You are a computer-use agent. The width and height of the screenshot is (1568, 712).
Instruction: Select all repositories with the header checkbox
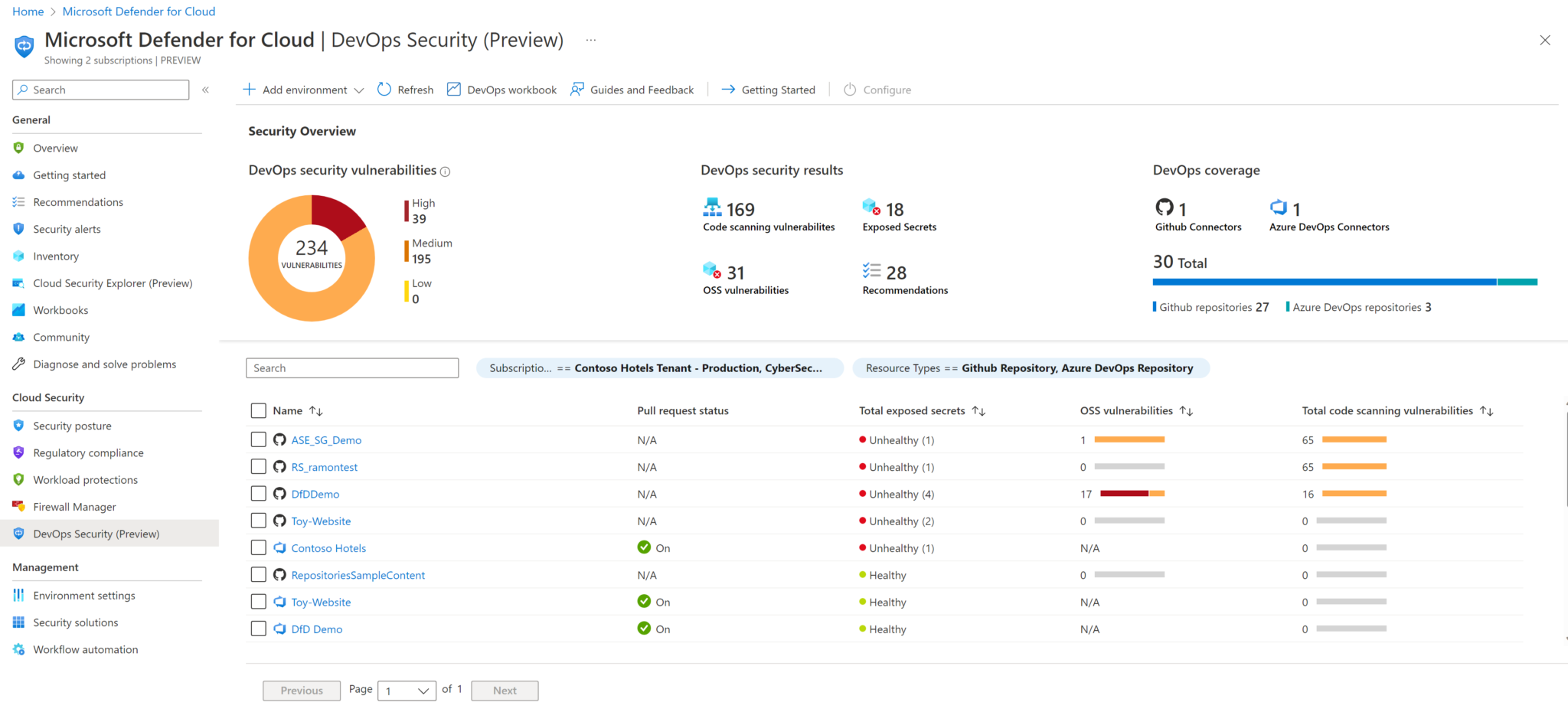point(258,410)
